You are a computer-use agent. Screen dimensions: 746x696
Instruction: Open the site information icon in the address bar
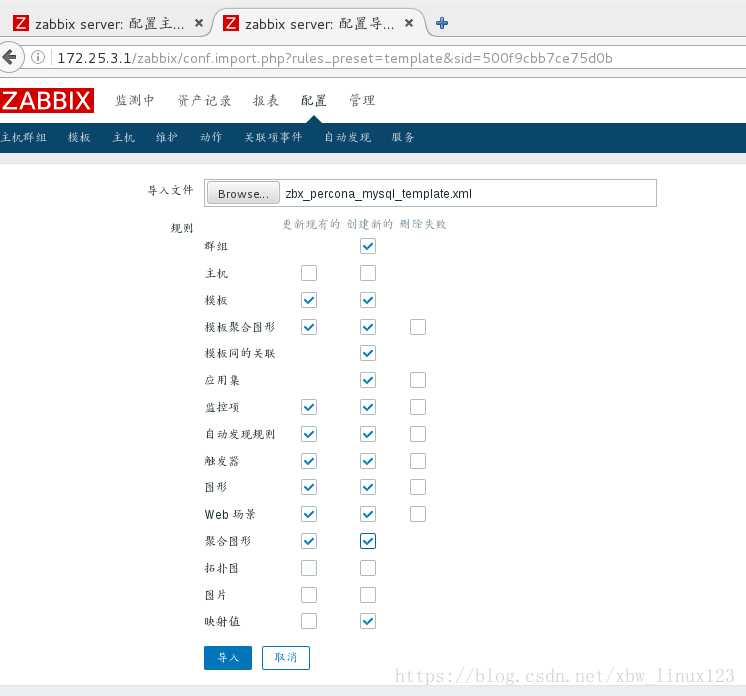tap(38, 58)
